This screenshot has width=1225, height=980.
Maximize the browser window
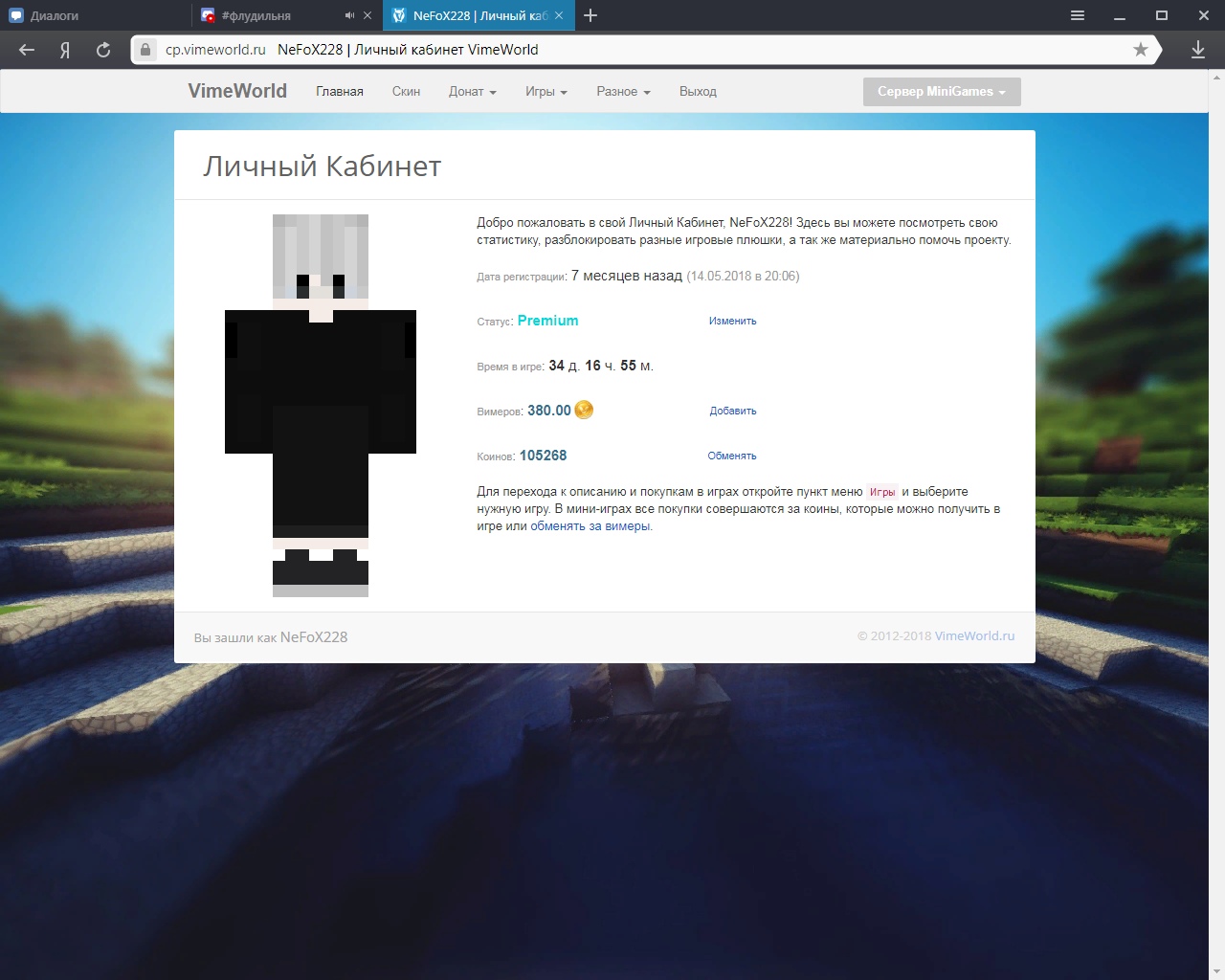pyautogui.click(x=1162, y=15)
